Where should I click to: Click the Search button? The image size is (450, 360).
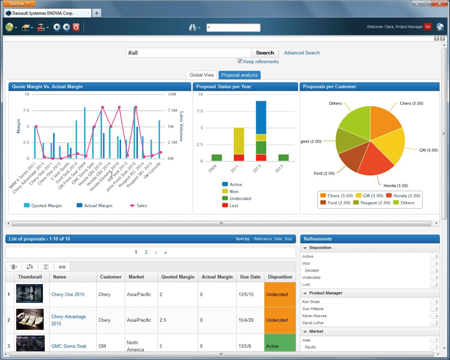pyautogui.click(x=265, y=53)
